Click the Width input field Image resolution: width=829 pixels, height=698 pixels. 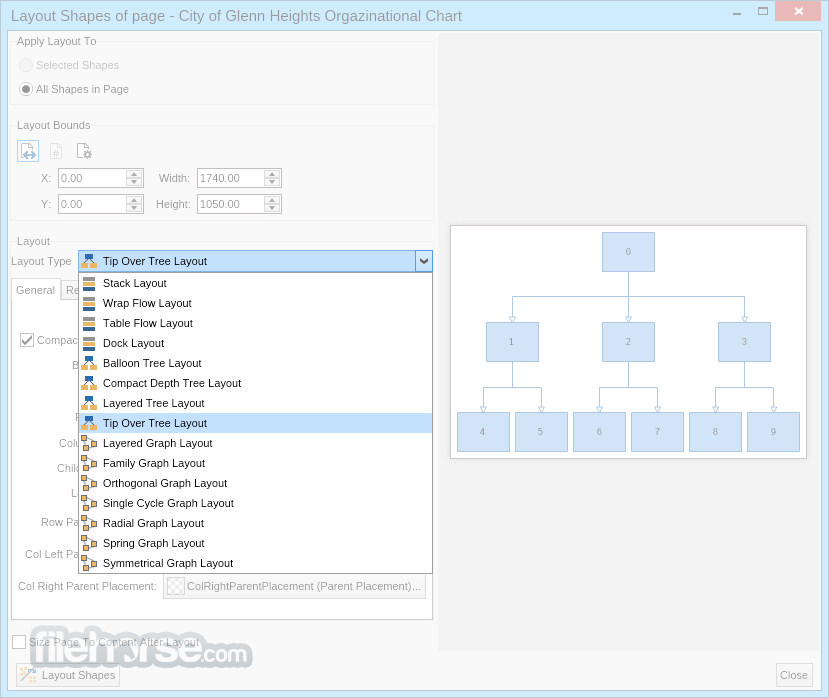pyautogui.click(x=231, y=178)
